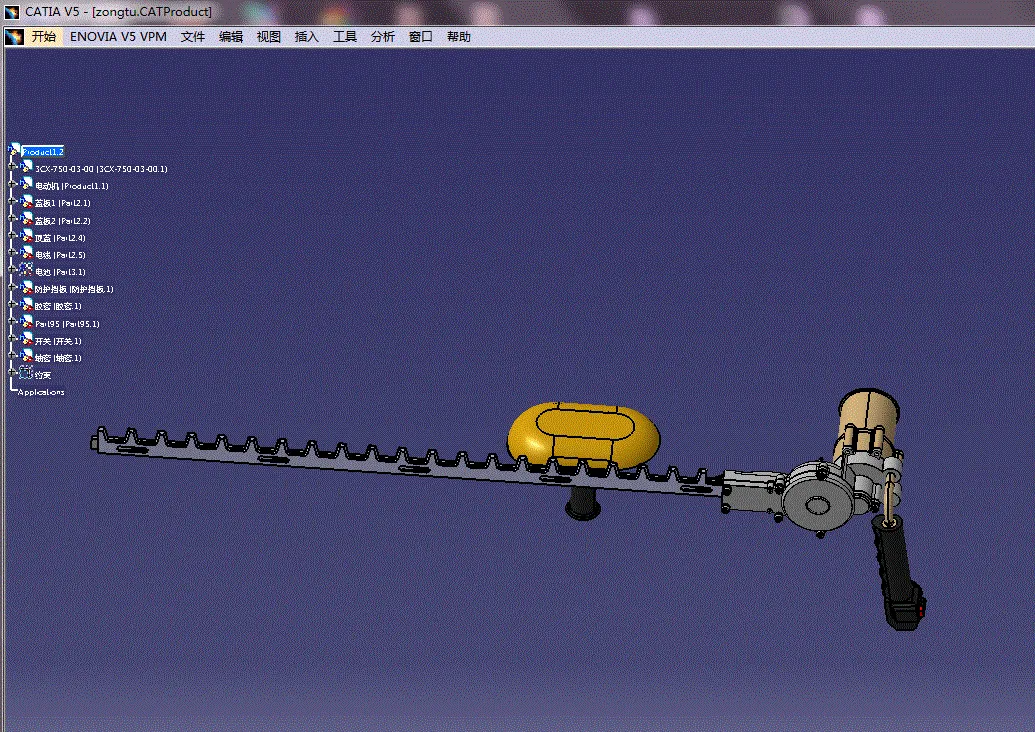The height and width of the screenshot is (732, 1035).
Task: Select the 盖板1 (Part2.1) label
Action: point(63,203)
